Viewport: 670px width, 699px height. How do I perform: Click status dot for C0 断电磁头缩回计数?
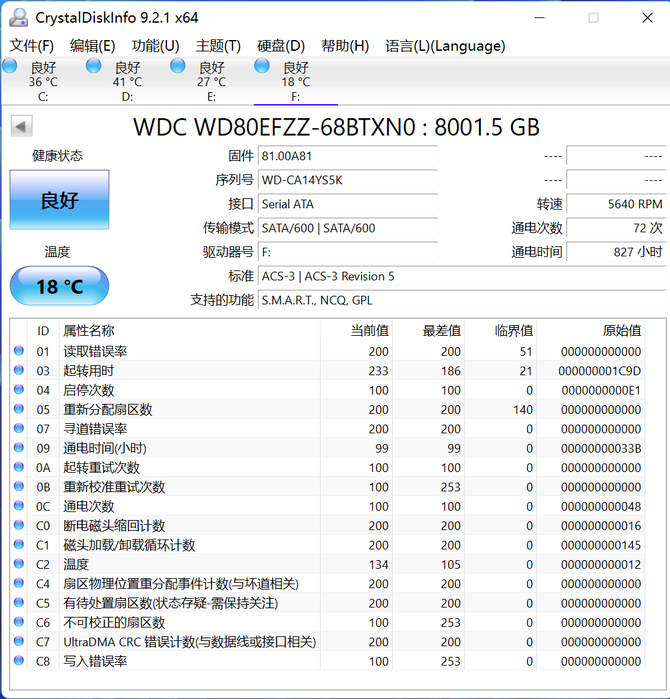click(x=19, y=525)
